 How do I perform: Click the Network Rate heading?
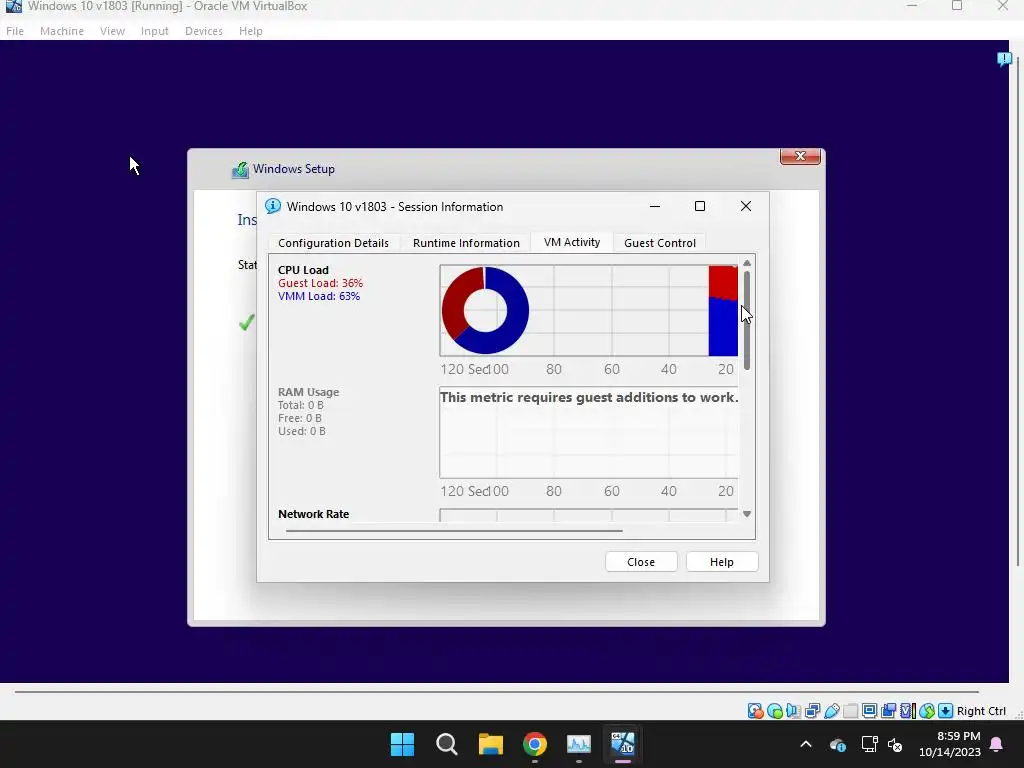(x=313, y=514)
